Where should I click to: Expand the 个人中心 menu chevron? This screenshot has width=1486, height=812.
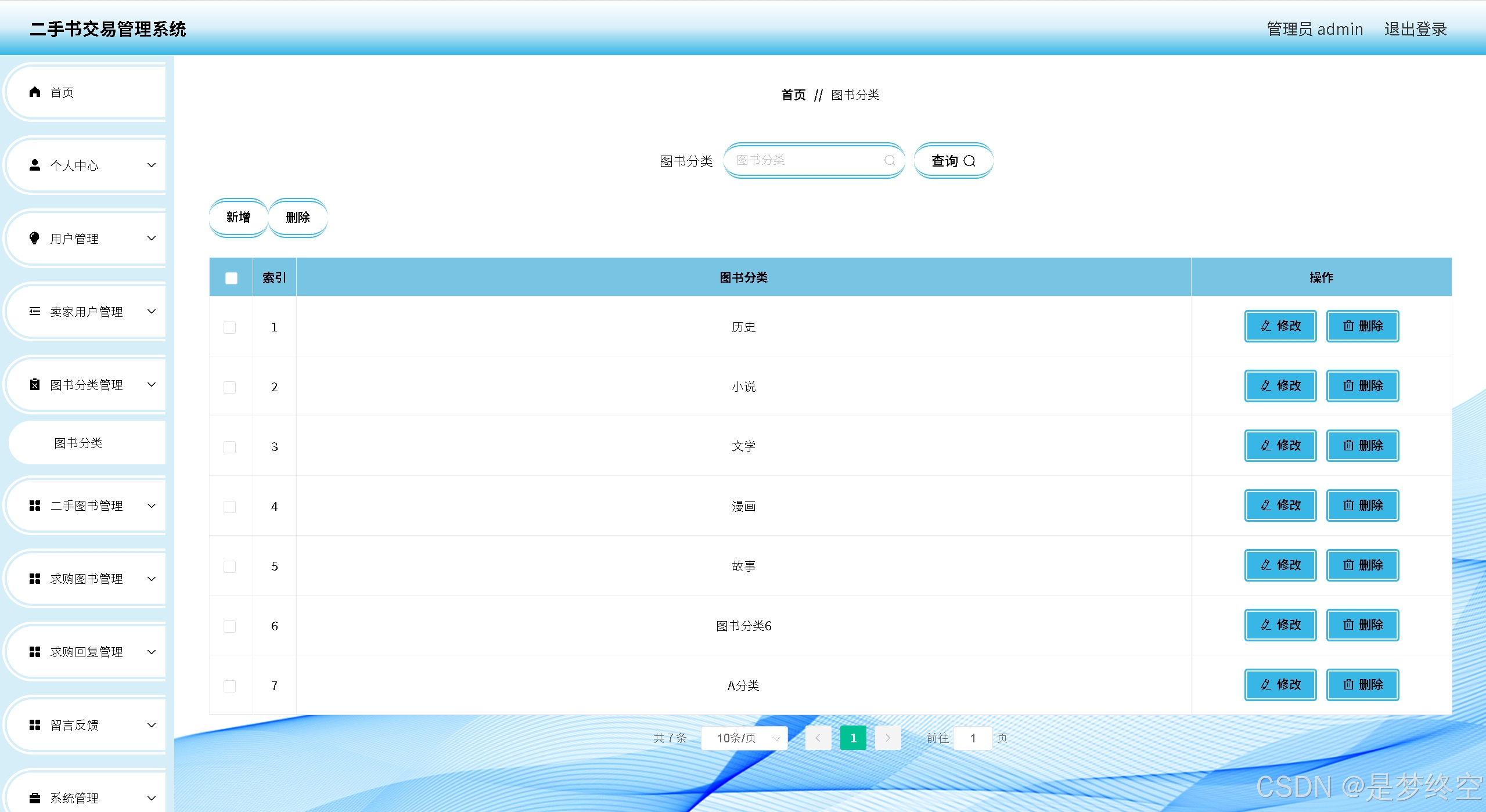pos(152,165)
